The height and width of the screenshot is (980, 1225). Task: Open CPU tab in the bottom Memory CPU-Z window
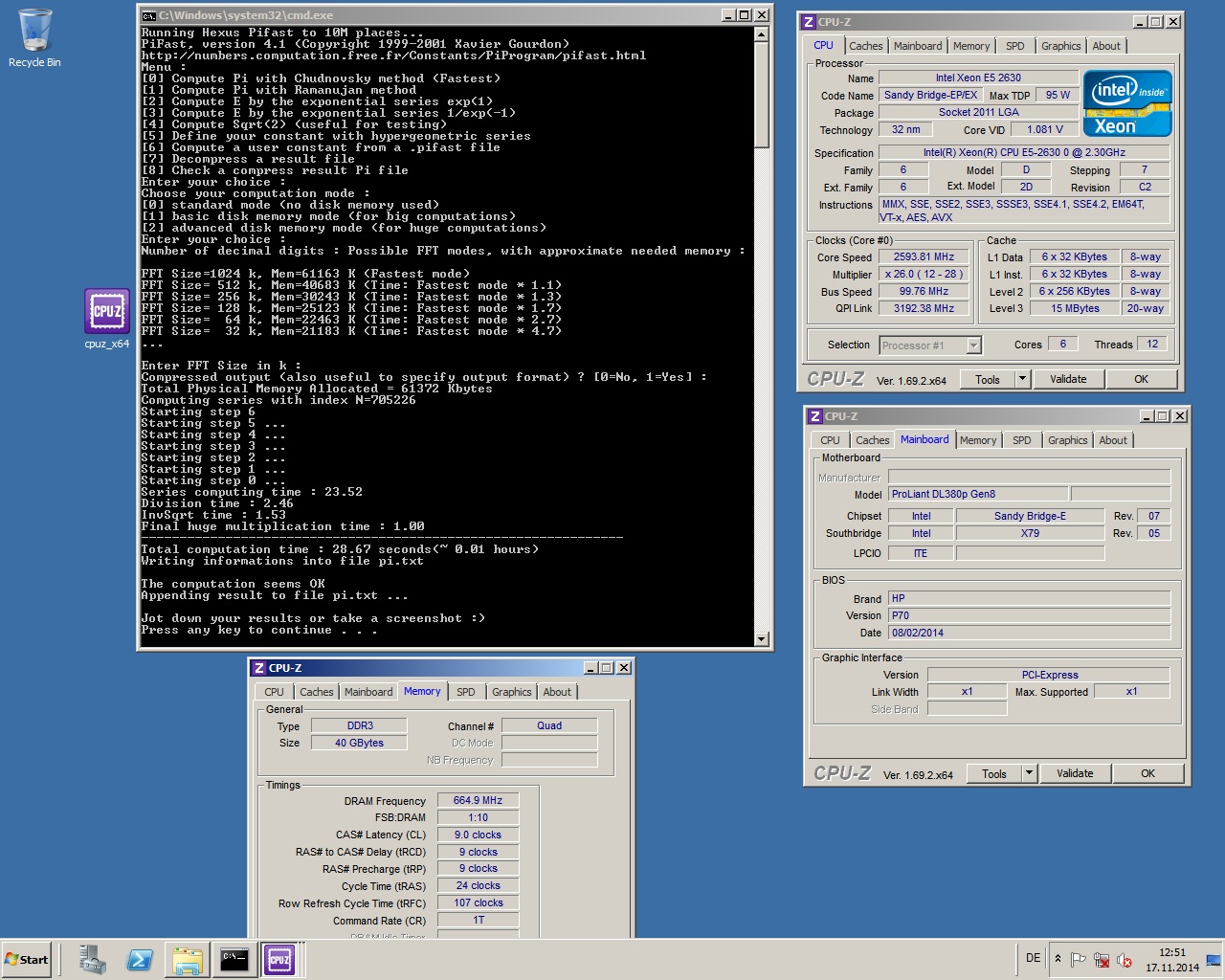click(274, 692)
